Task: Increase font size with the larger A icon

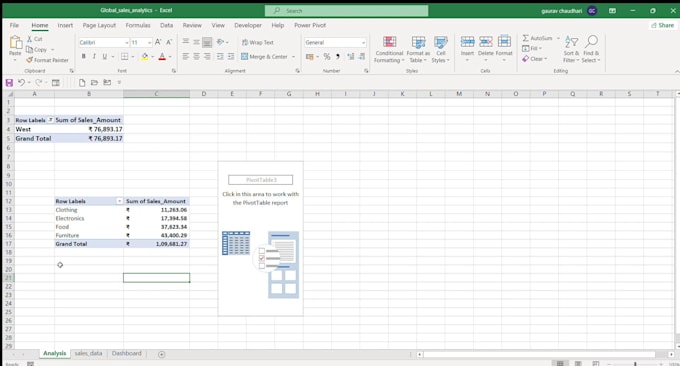Action: [x=158, y=42]
